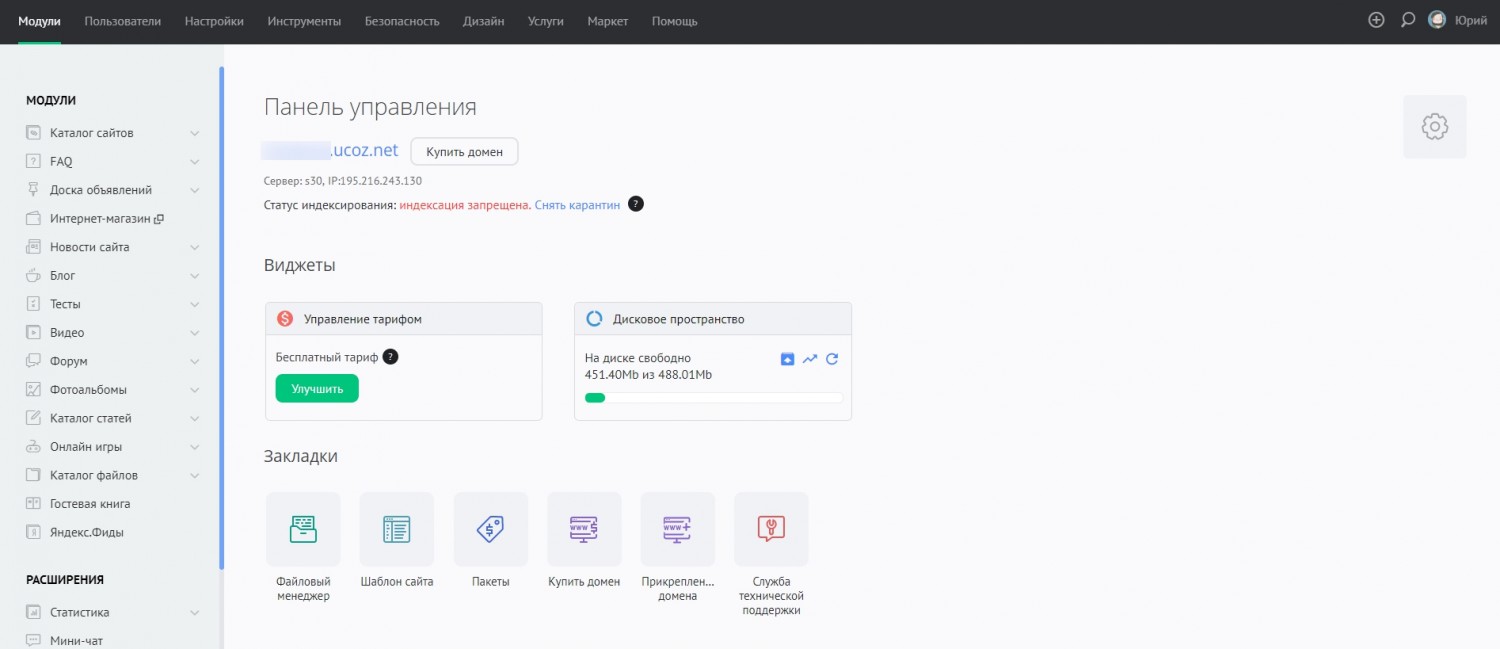
Task: Click the Пакеты price tag icon
Action: [x=490, y=529]
